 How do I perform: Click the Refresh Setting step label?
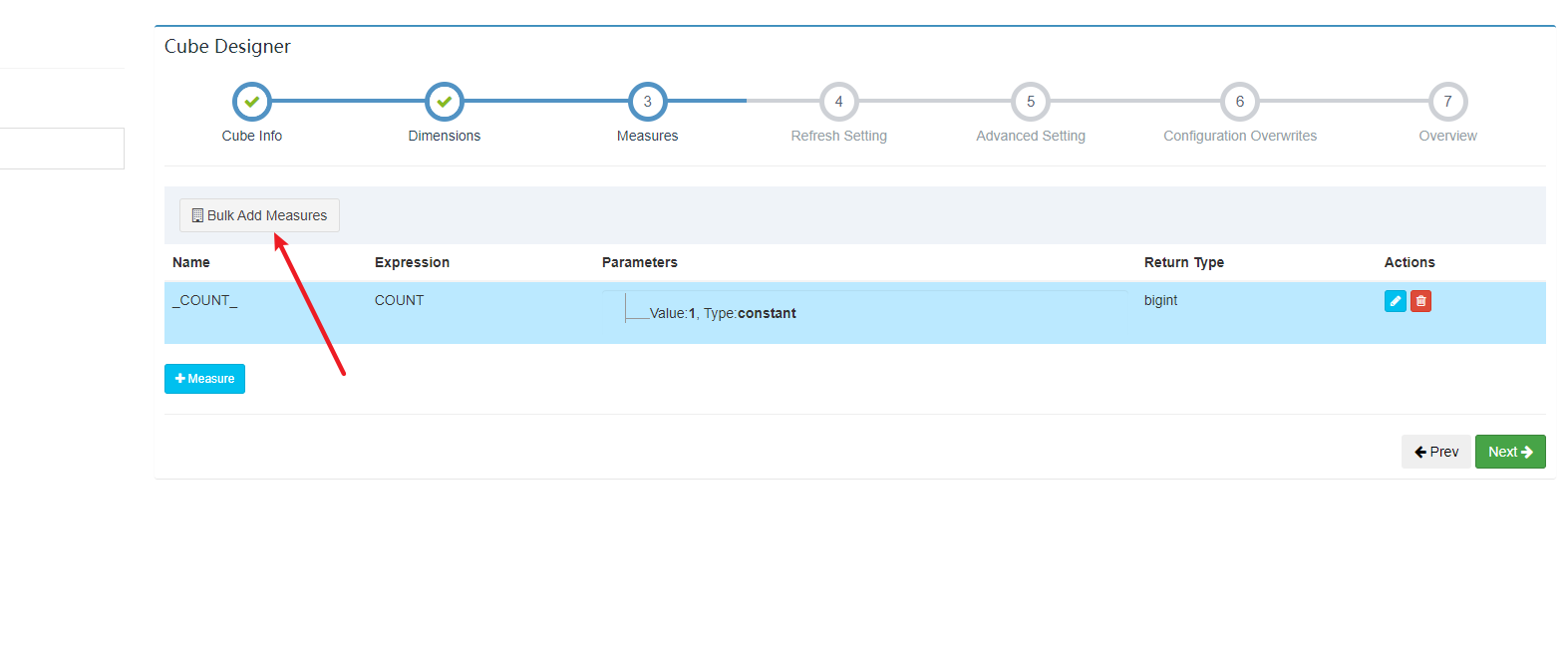(839, 136)
